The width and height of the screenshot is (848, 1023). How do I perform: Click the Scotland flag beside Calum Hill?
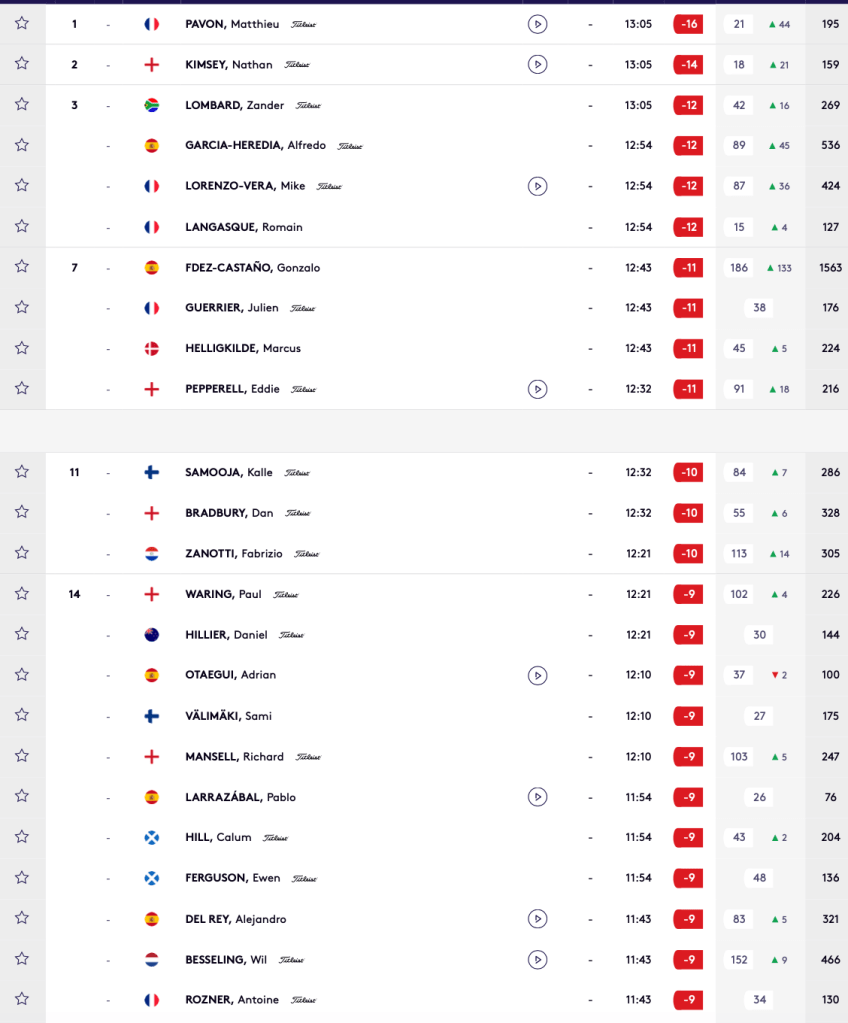coord(152,837)
